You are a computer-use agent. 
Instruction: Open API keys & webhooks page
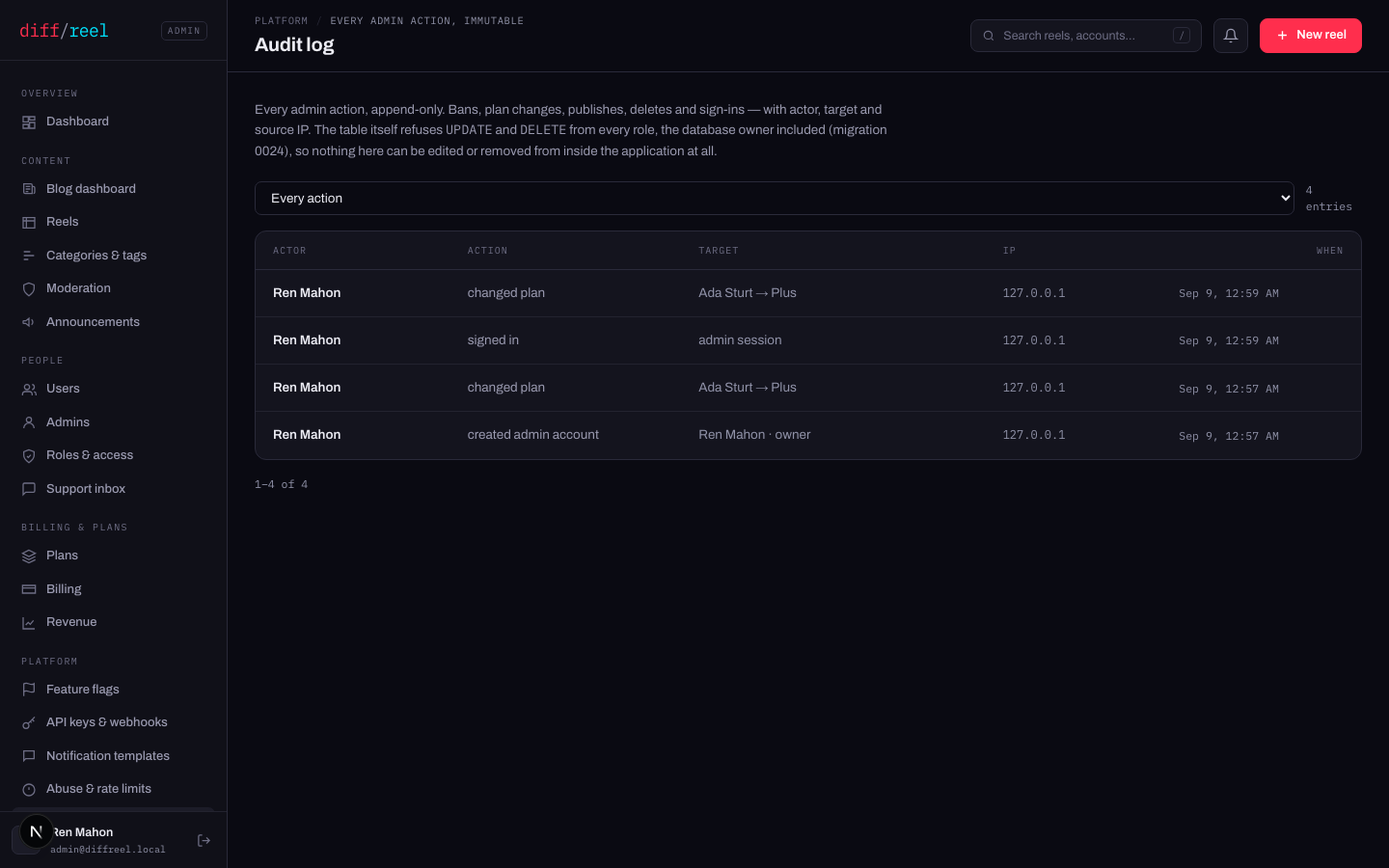click(x=114, y=722)
